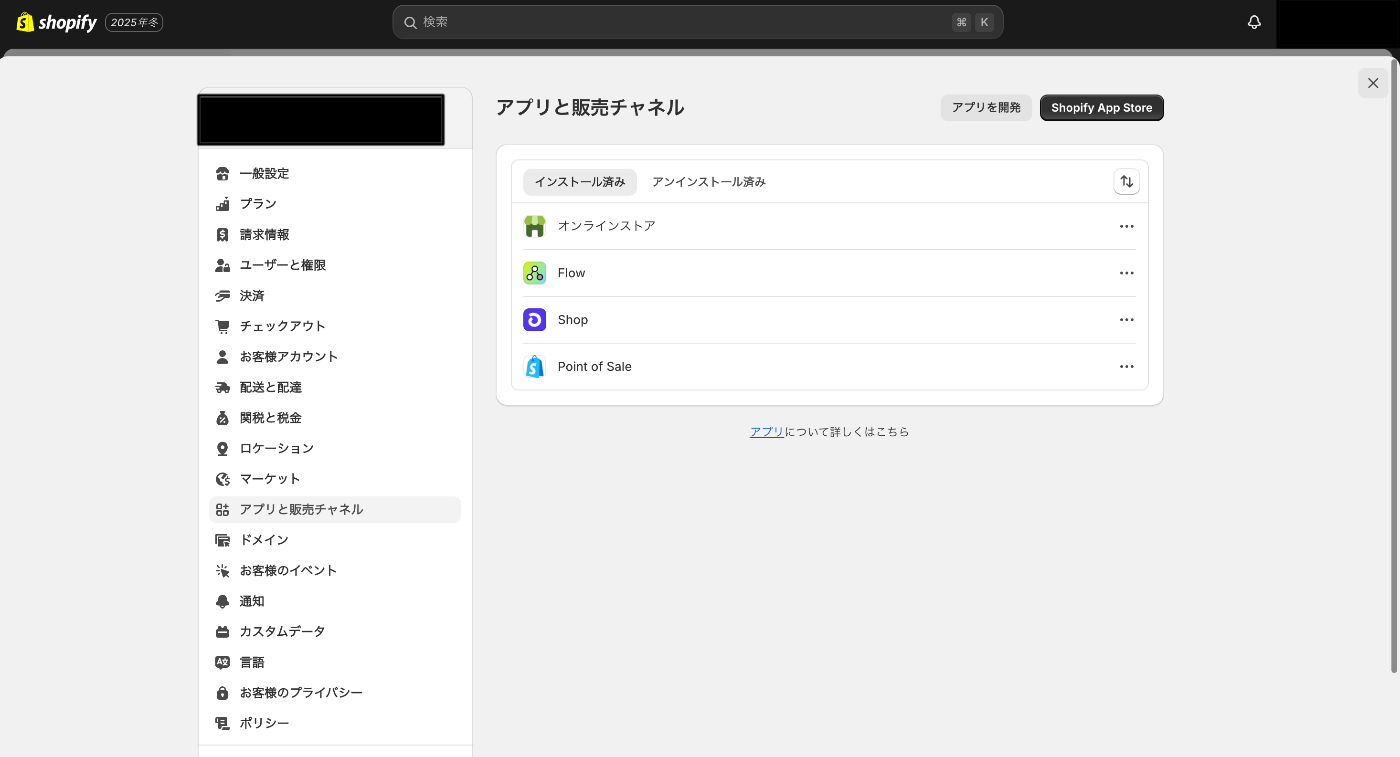Click the お客様のイベント cursor icon

(x=223, y=571)
